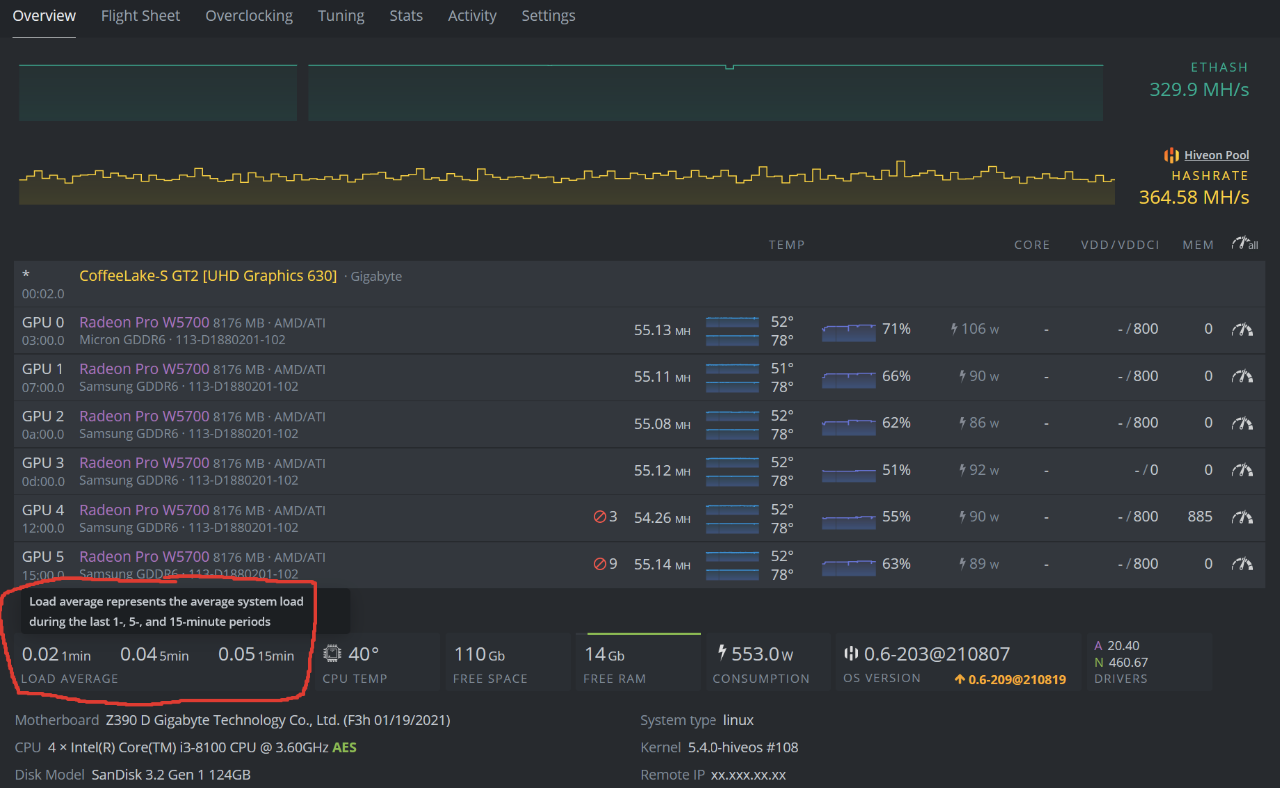Select the GPU 2 Radeon Pro W5700 name

pyautogui.click(x=144, y=416)
